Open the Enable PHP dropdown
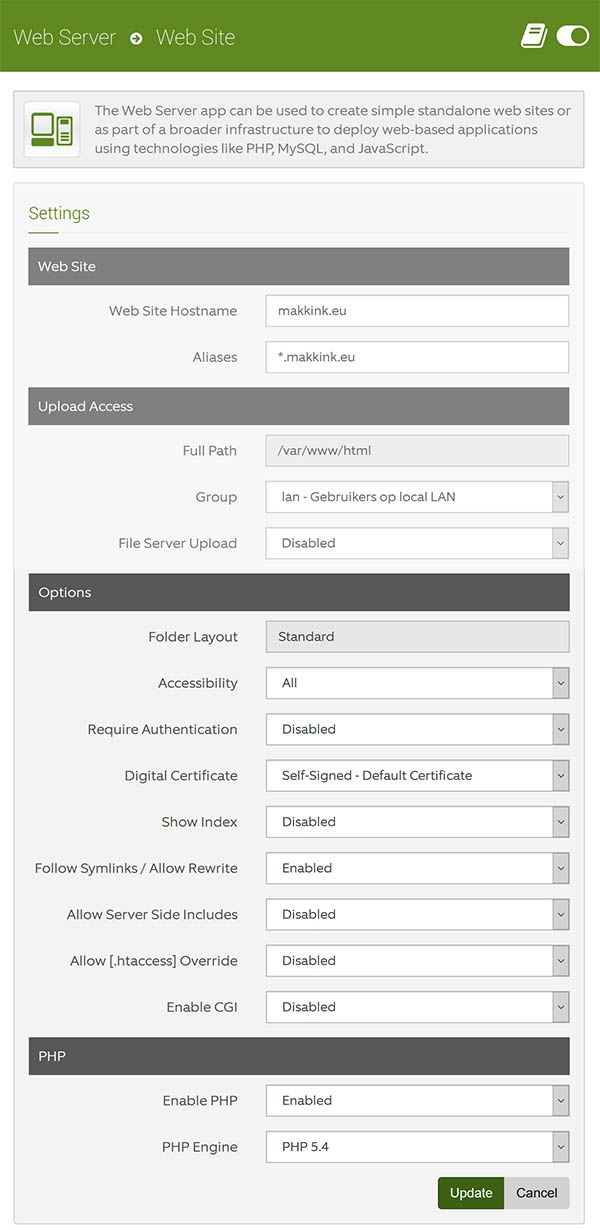 click(x=417, y=1100)
